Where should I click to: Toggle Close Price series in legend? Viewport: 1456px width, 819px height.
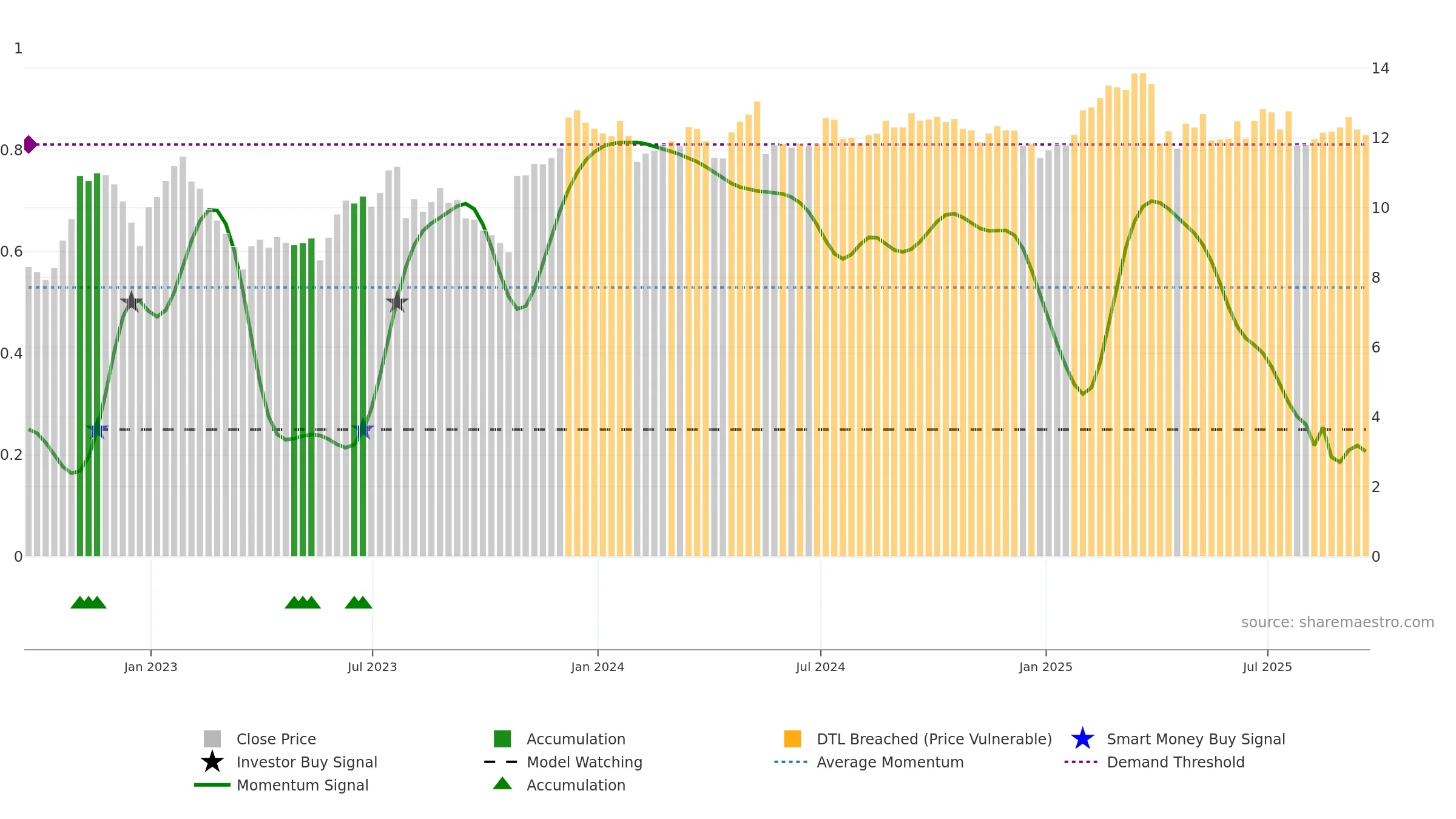click(276, 739)
